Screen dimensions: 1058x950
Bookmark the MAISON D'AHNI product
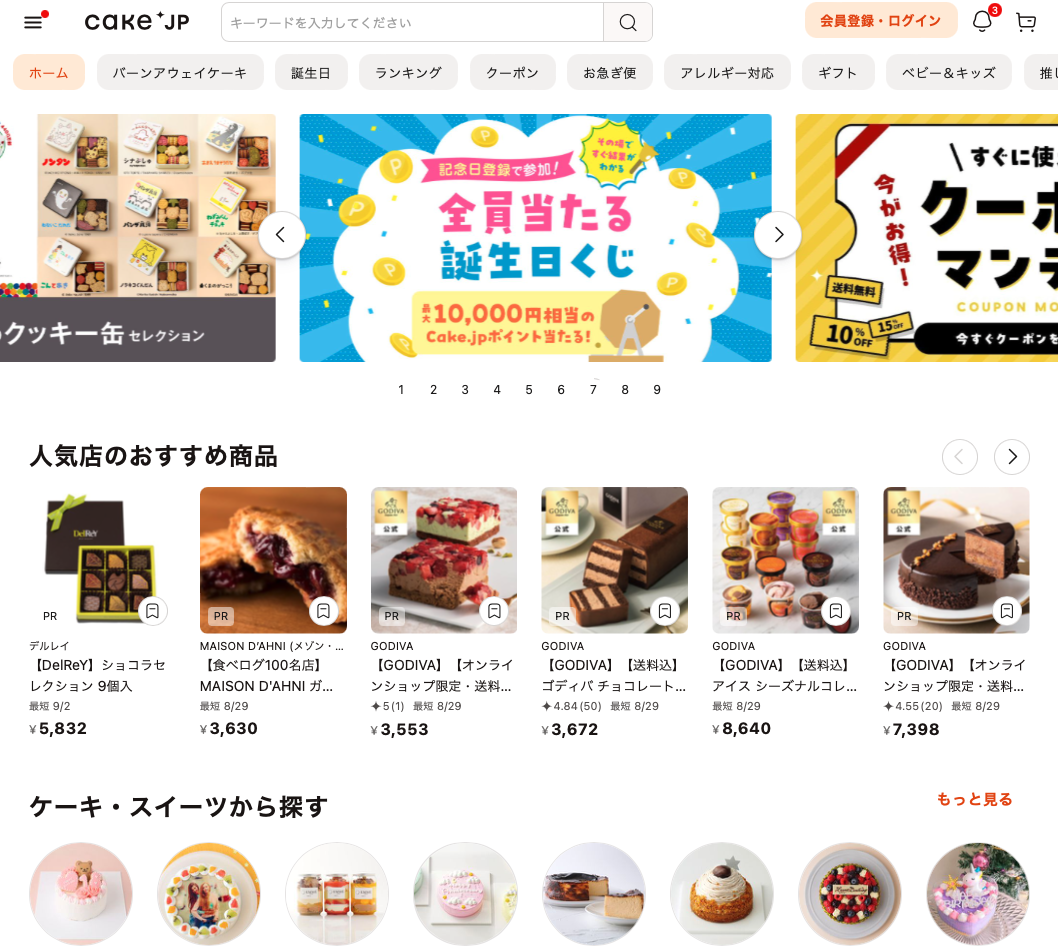click(x=323, y=611)
